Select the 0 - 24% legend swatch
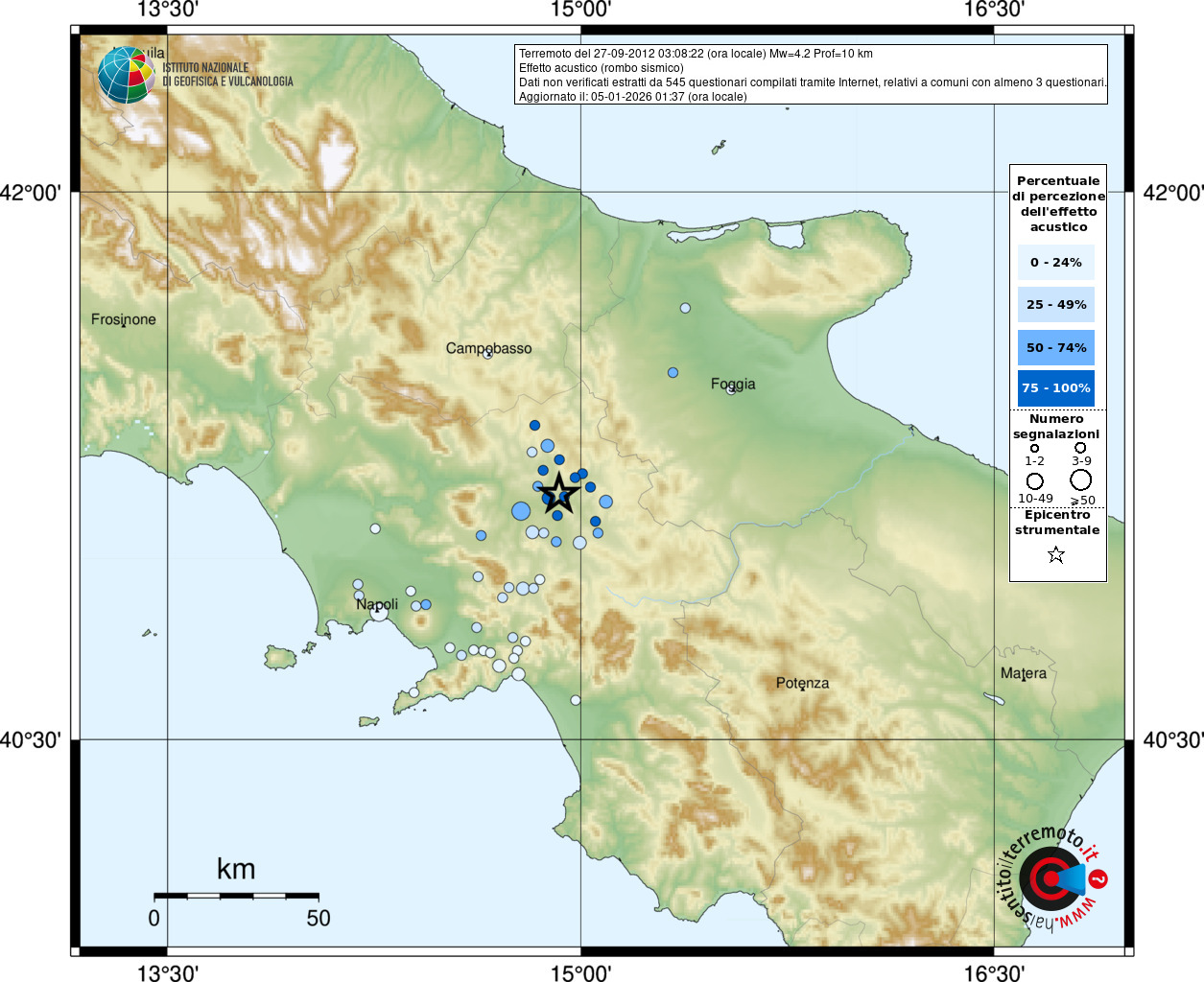Viewport: 1204px width, 982px height. tap(1055, 262)
